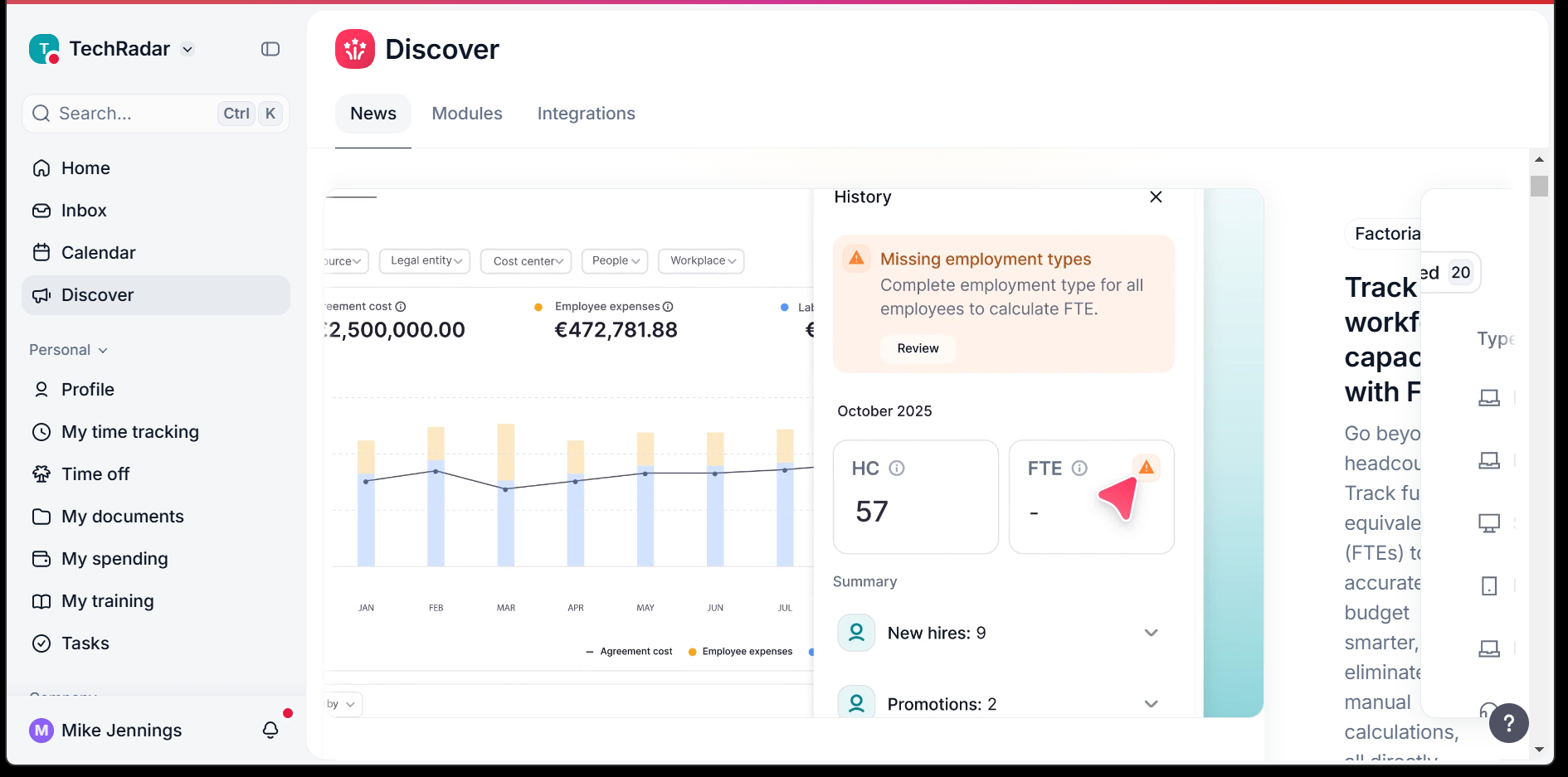Click the Review button in the warning banner
Image resolution: width=1568 pixels, height=777 pixels.
[918, 348]
